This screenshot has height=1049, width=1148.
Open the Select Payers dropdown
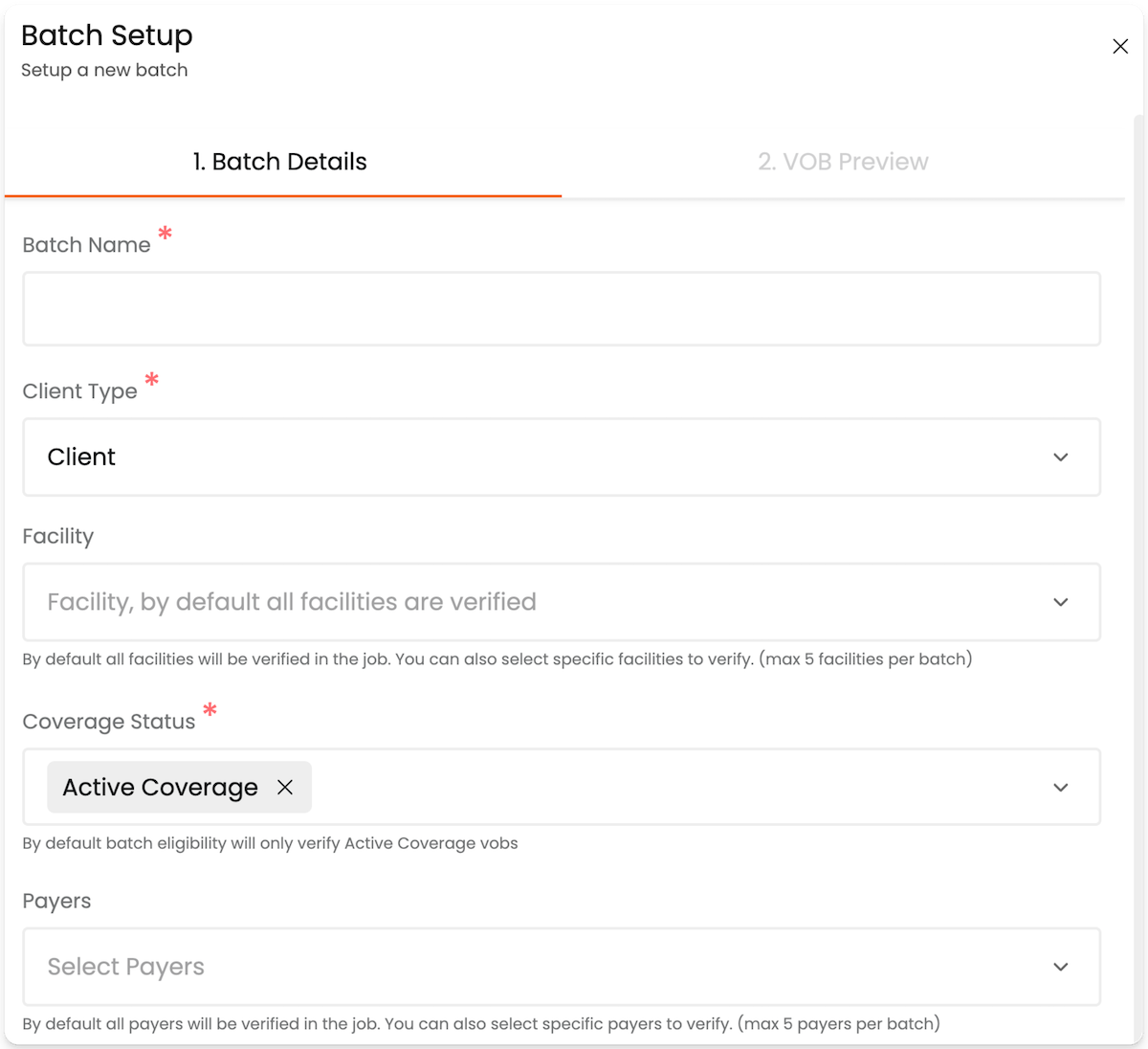536,967
